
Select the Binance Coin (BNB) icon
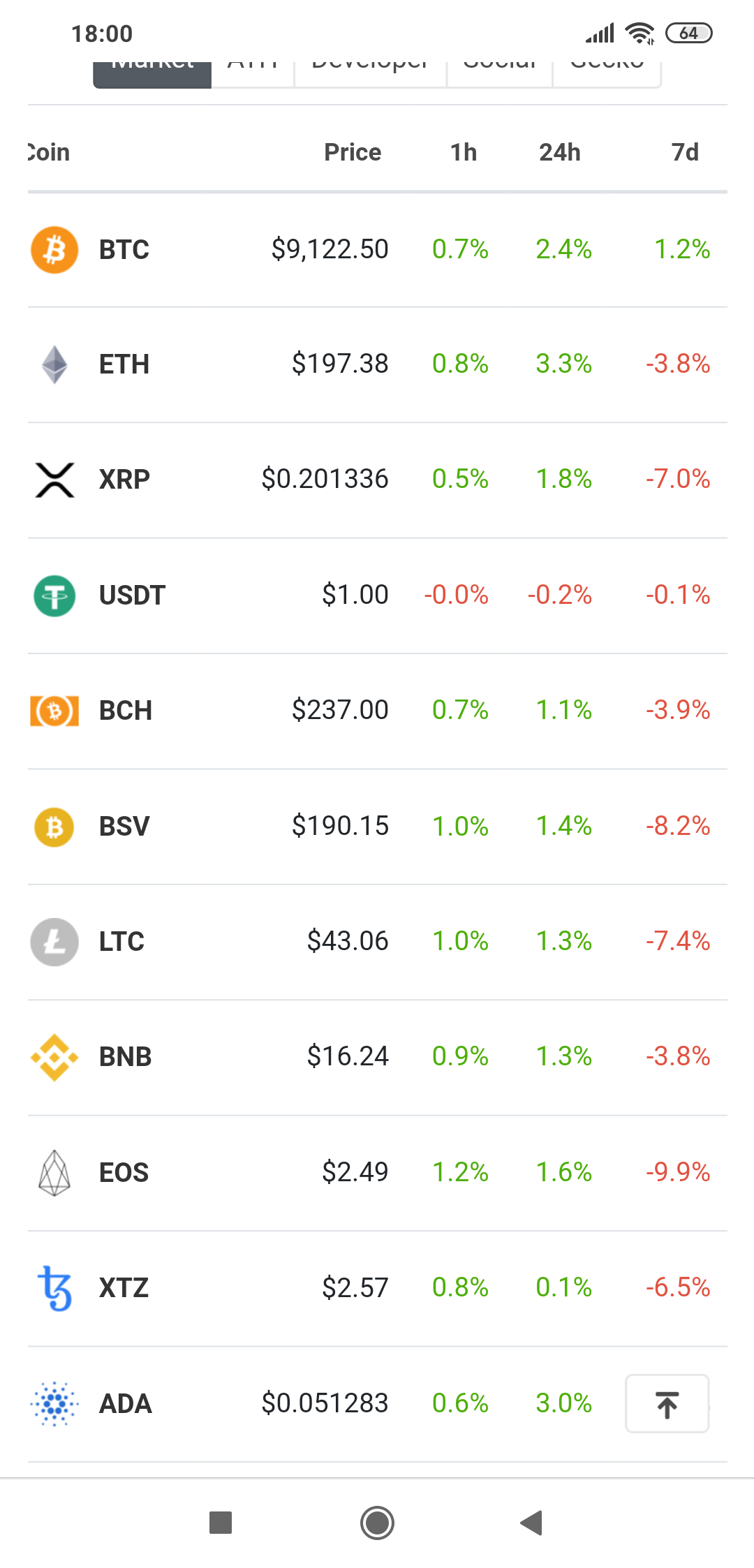coord(54,1057)
